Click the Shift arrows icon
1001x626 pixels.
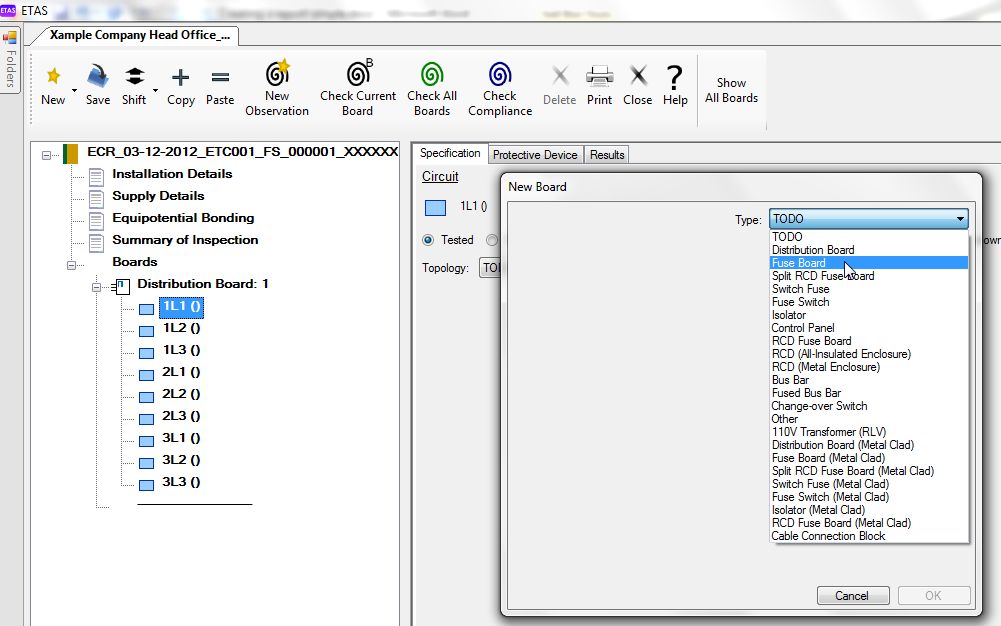[134, 77]
